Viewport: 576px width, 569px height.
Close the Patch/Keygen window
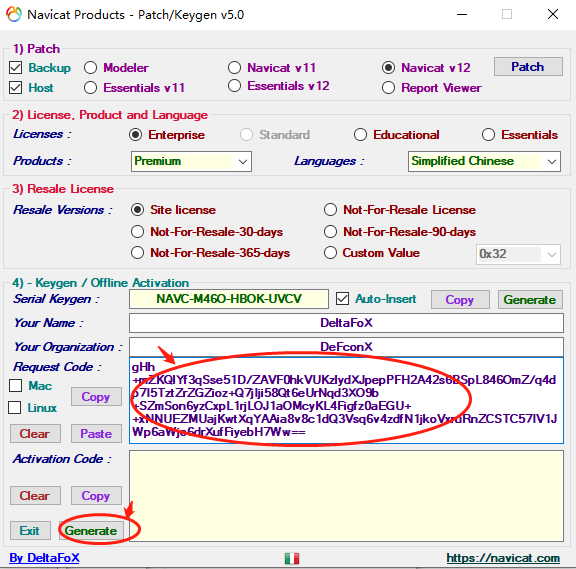553,15
